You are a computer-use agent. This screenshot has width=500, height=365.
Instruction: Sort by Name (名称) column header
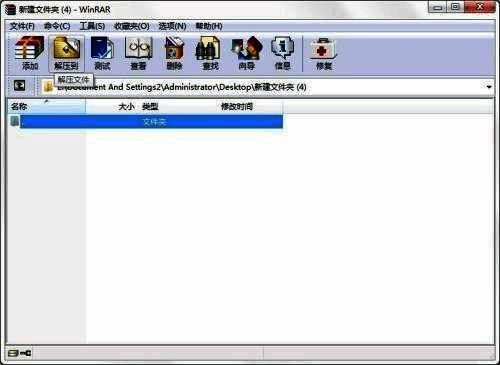point(46,107)
